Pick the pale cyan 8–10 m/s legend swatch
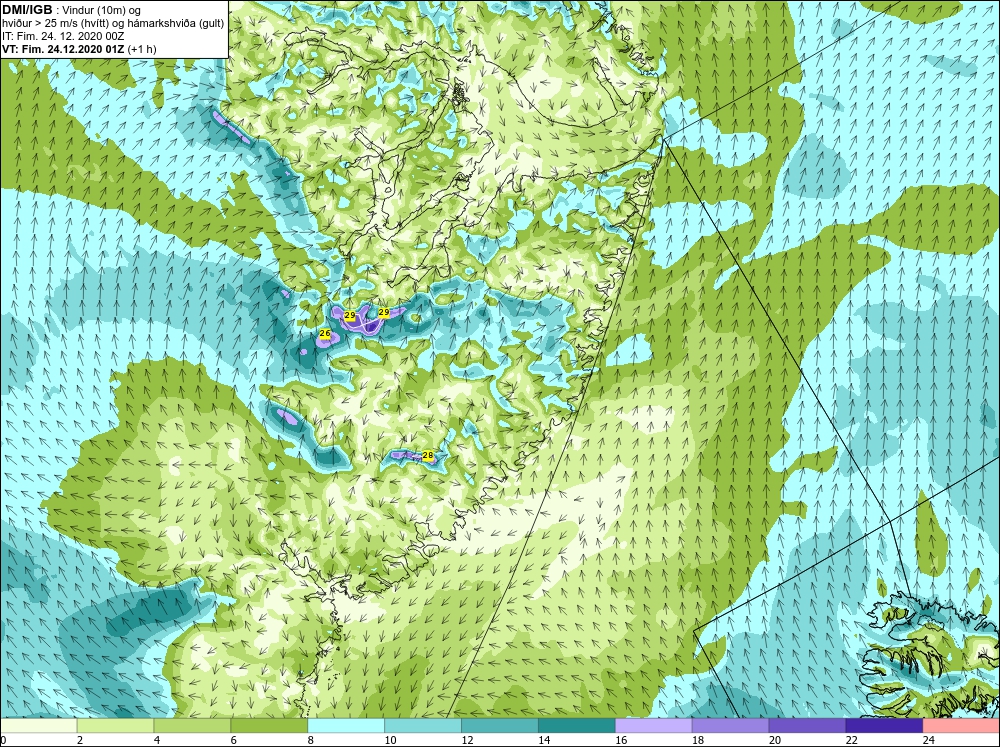The width and height of the screenshot is (1000, 747). (346, 725)
